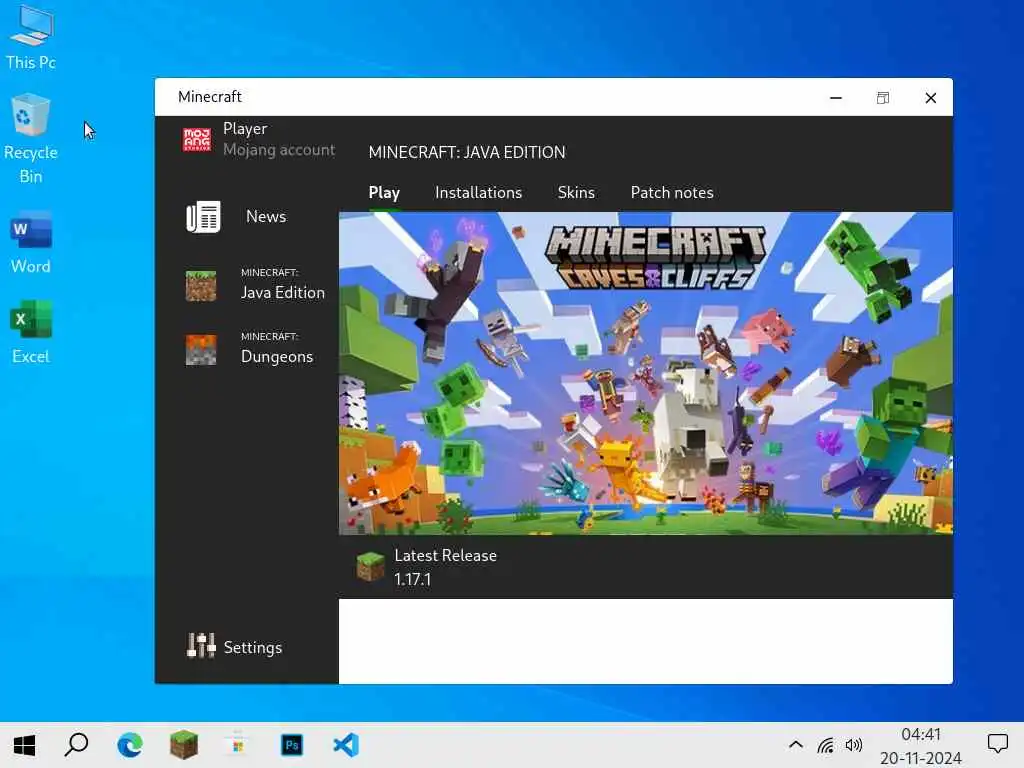
Task: Launch Excel from the desktop
Action: [31, 332]
